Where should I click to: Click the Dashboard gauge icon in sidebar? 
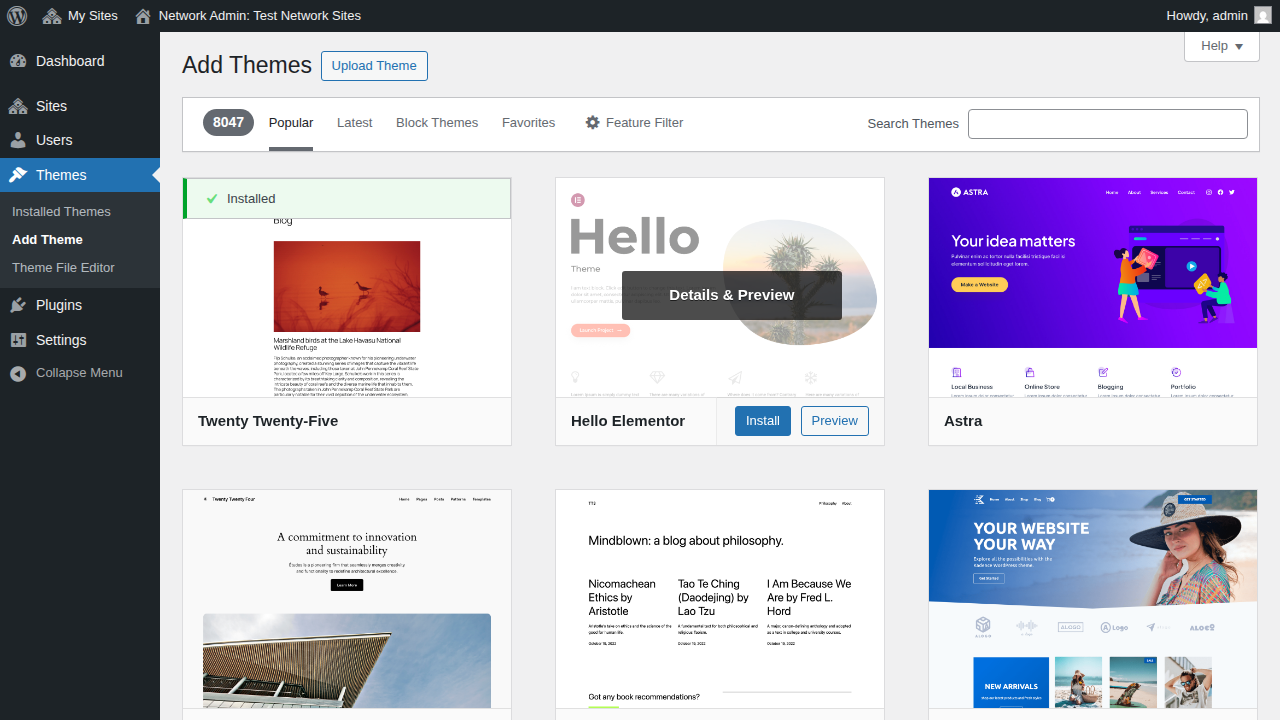click(x=18, y=61)
